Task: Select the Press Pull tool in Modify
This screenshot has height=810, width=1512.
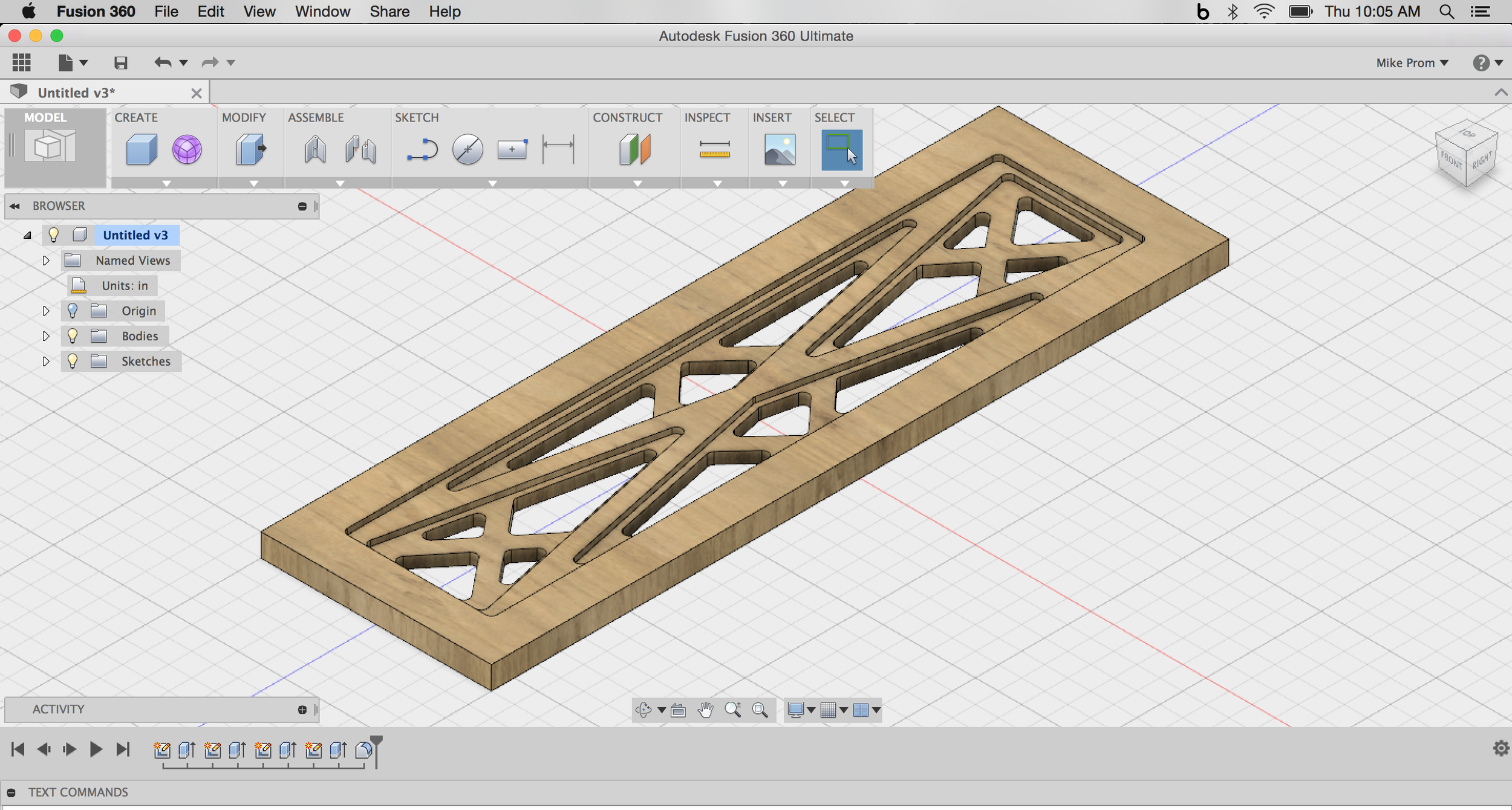Action: (250, 149)
